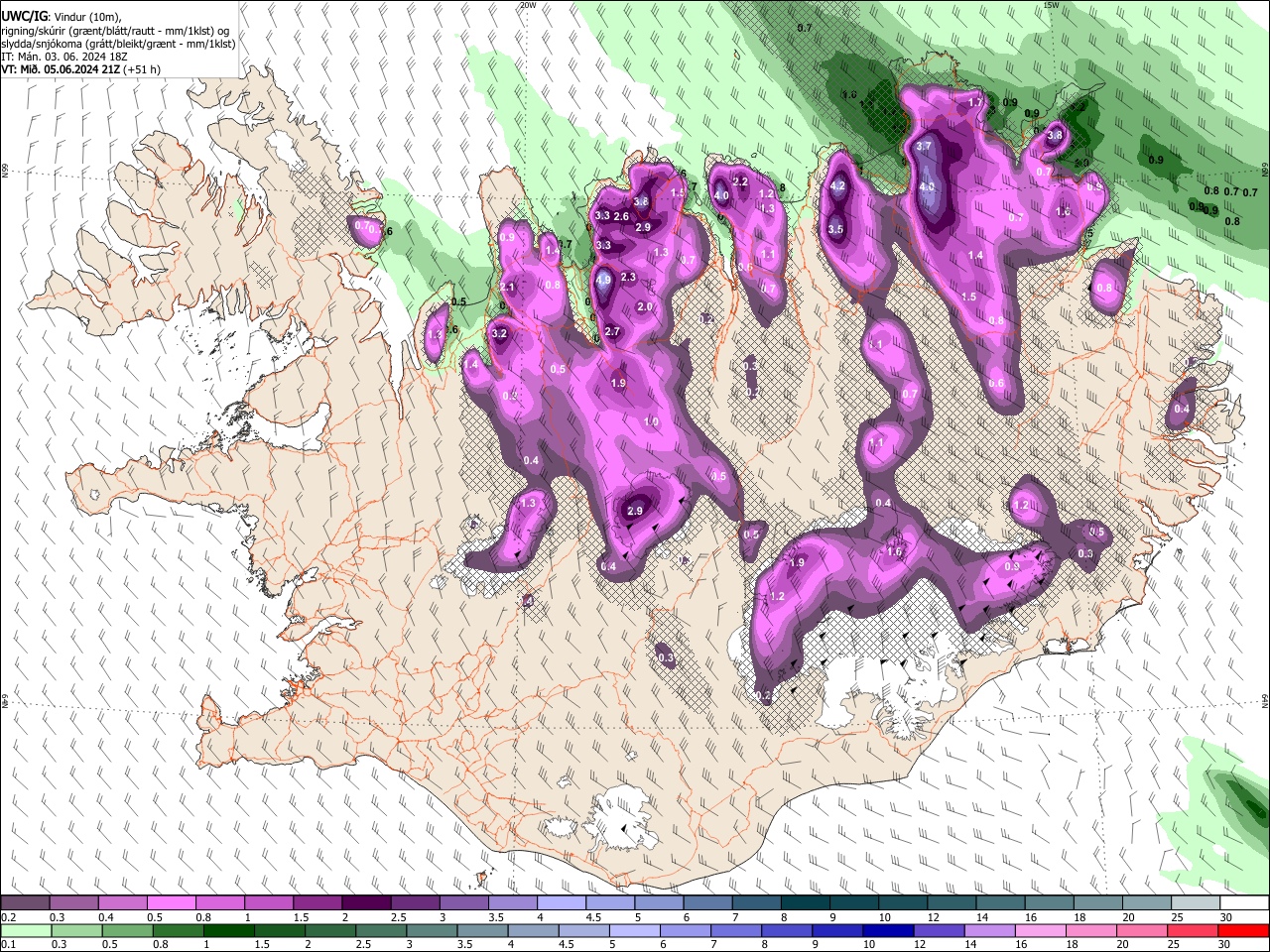Click the lower bar swatch between 6 and 7
The width and height of the screenshot is (1270, 952).
click(x=684, y=930)
